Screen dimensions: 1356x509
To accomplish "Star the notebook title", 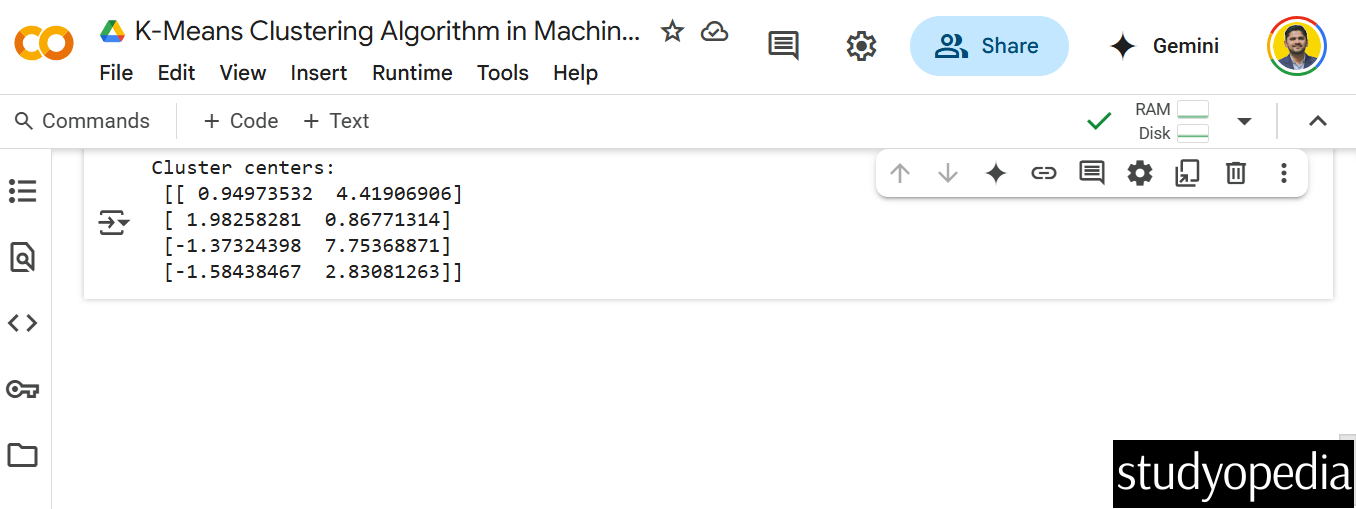I will click(672, 32).
